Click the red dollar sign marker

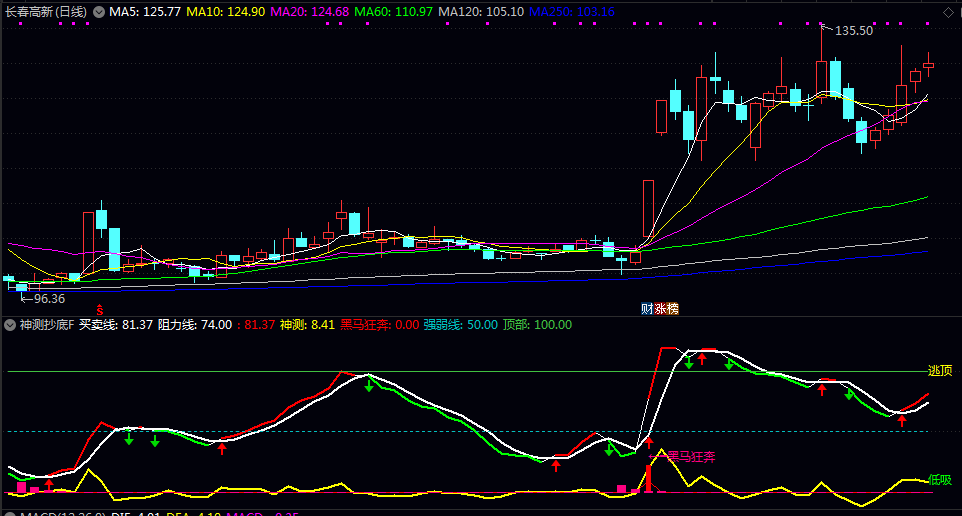[99, 309]
